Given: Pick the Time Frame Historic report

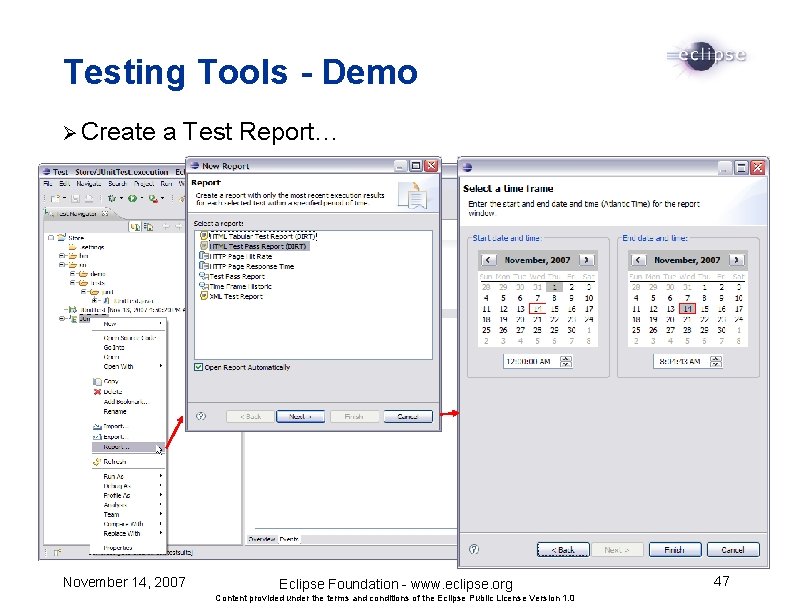Looking at the screenshot, I should tap(236, 286).
